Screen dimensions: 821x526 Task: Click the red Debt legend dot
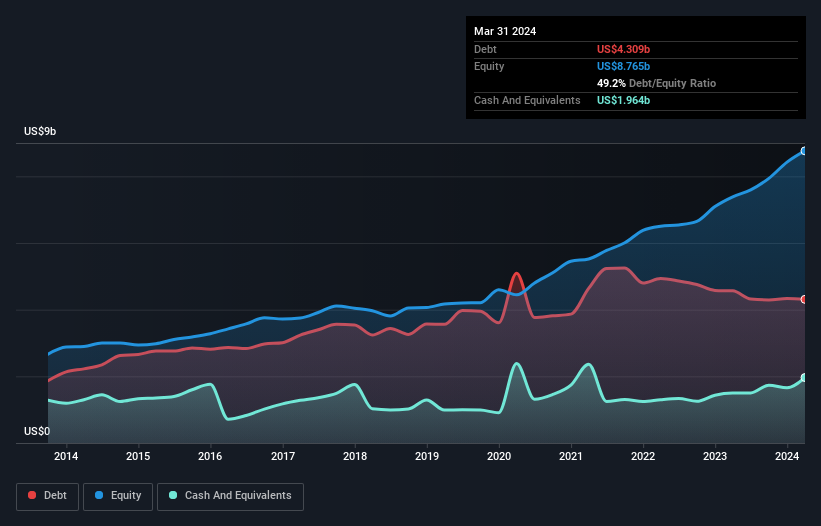32,495
